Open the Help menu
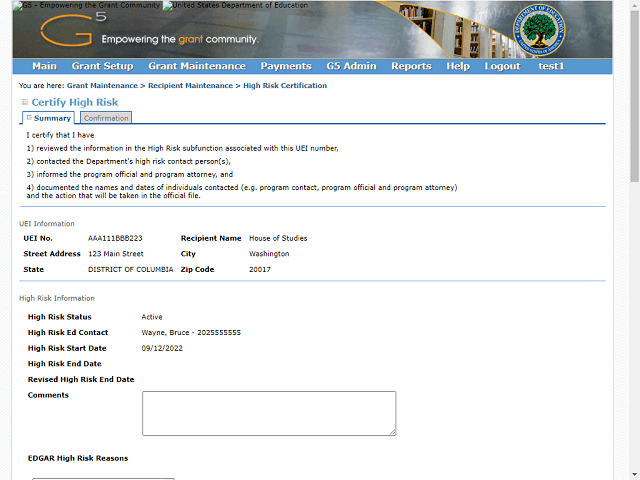 [458, 66]
